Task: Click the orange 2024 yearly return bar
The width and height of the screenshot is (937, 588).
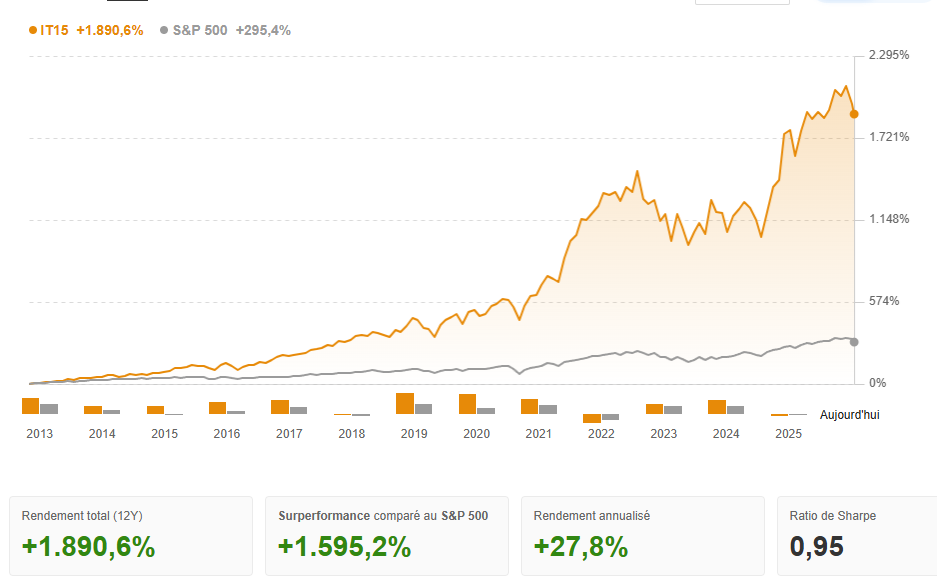Action: (x=717, y=407)
